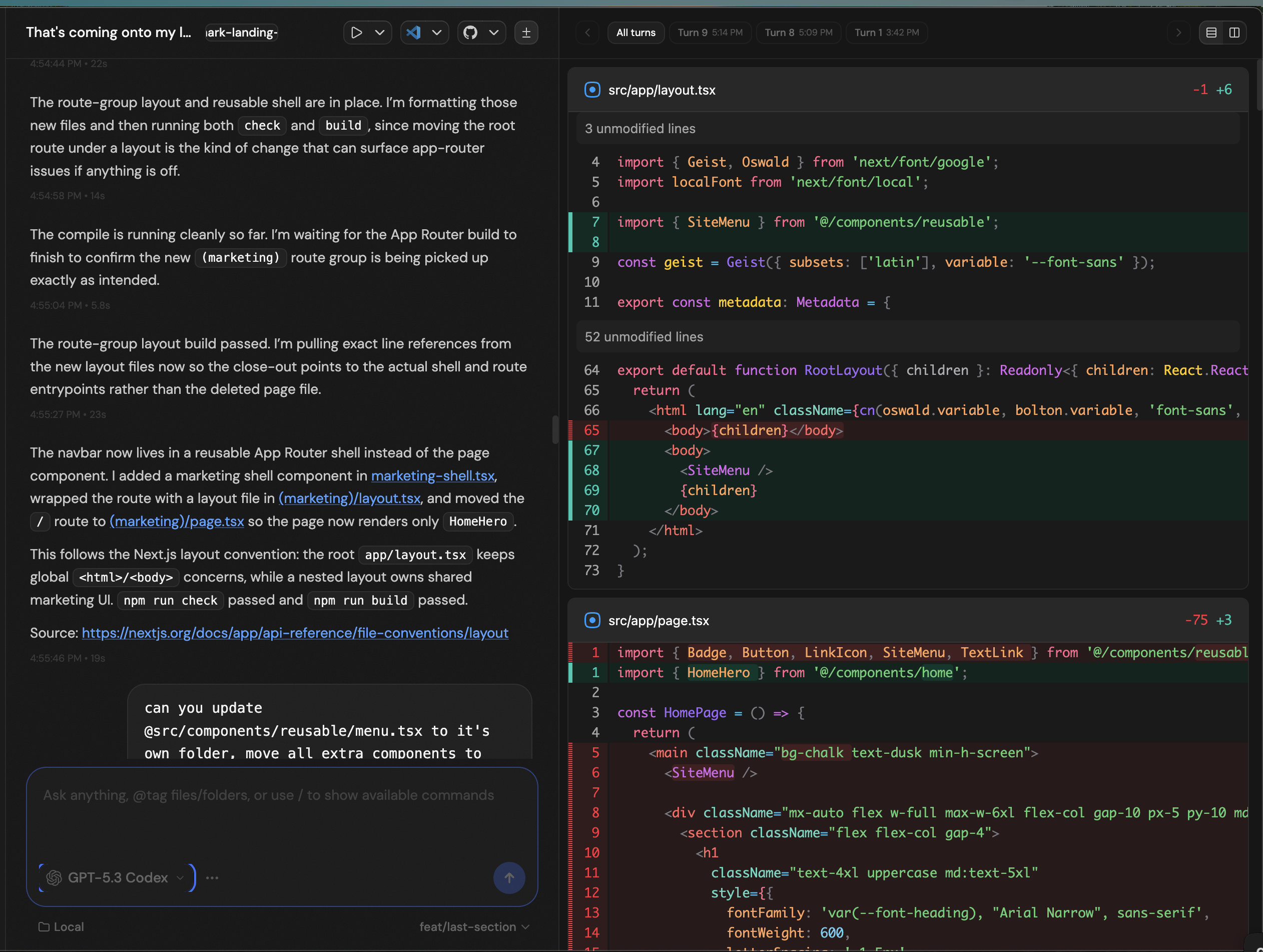Run the task using the play icon

[356, 33]
